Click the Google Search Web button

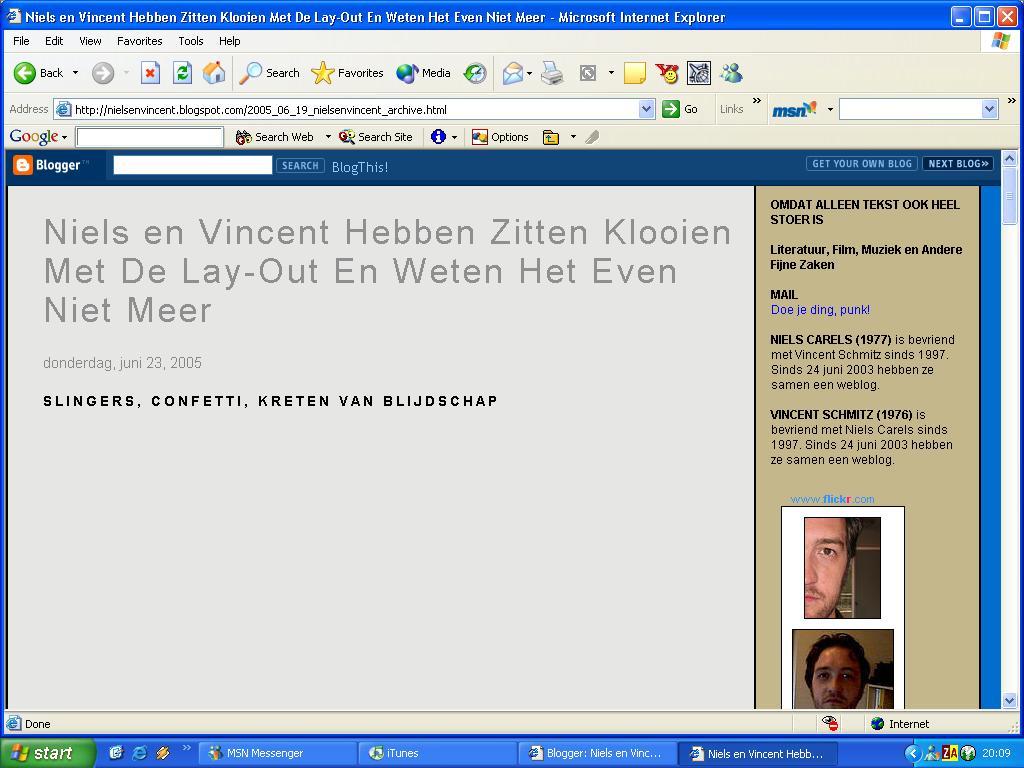(x=275, y=137)
